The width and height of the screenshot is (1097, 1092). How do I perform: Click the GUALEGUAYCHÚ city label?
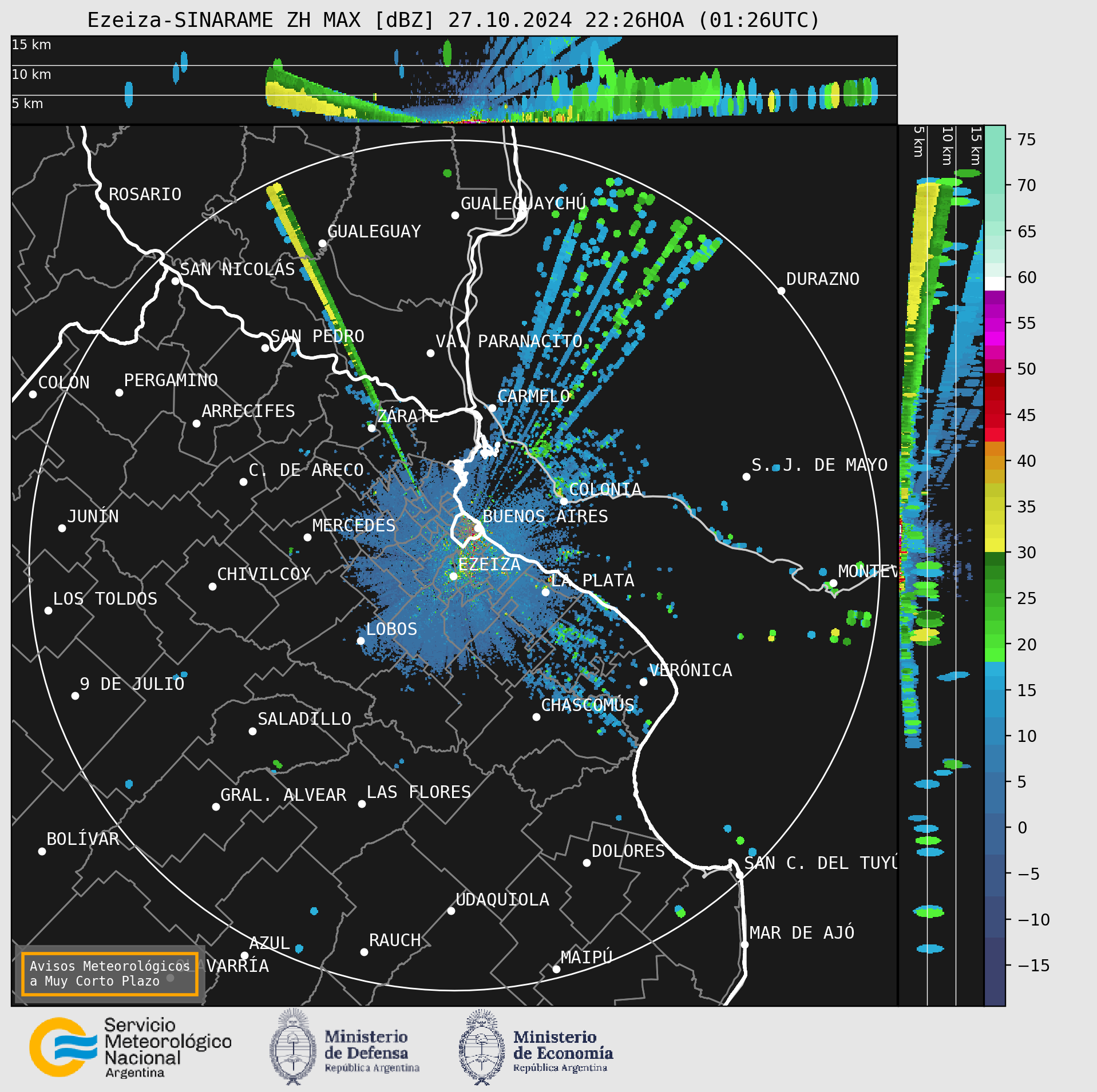pyautogui.click(x=524, y=203)
